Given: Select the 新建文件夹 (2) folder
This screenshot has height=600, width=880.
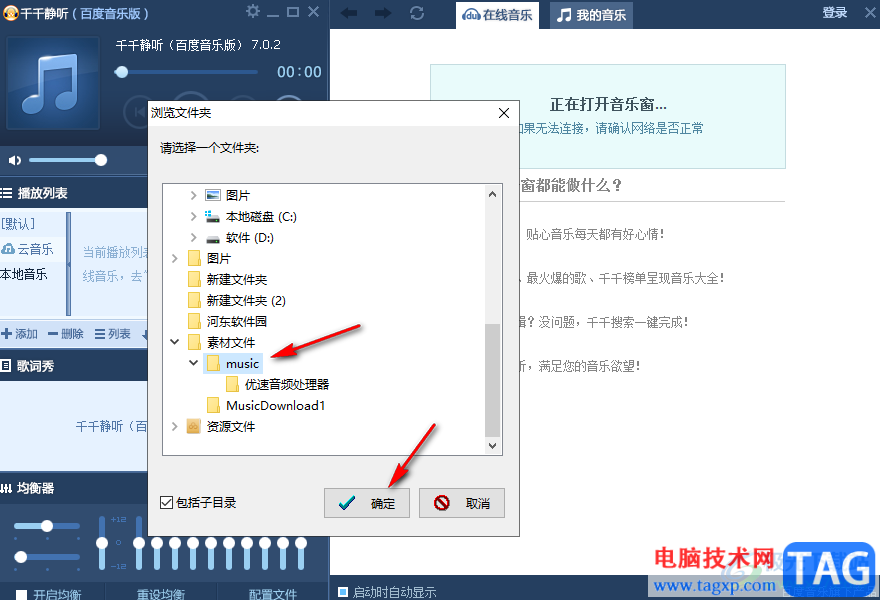Looking at the screenshot, I should [236, 301].
